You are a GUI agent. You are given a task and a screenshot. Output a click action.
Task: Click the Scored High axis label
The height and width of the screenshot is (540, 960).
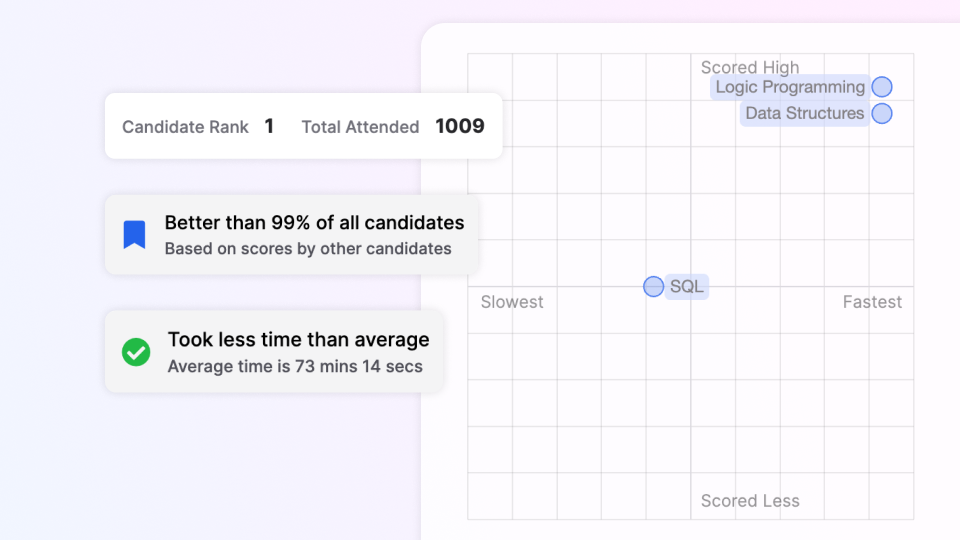click(x=750, y=67)
